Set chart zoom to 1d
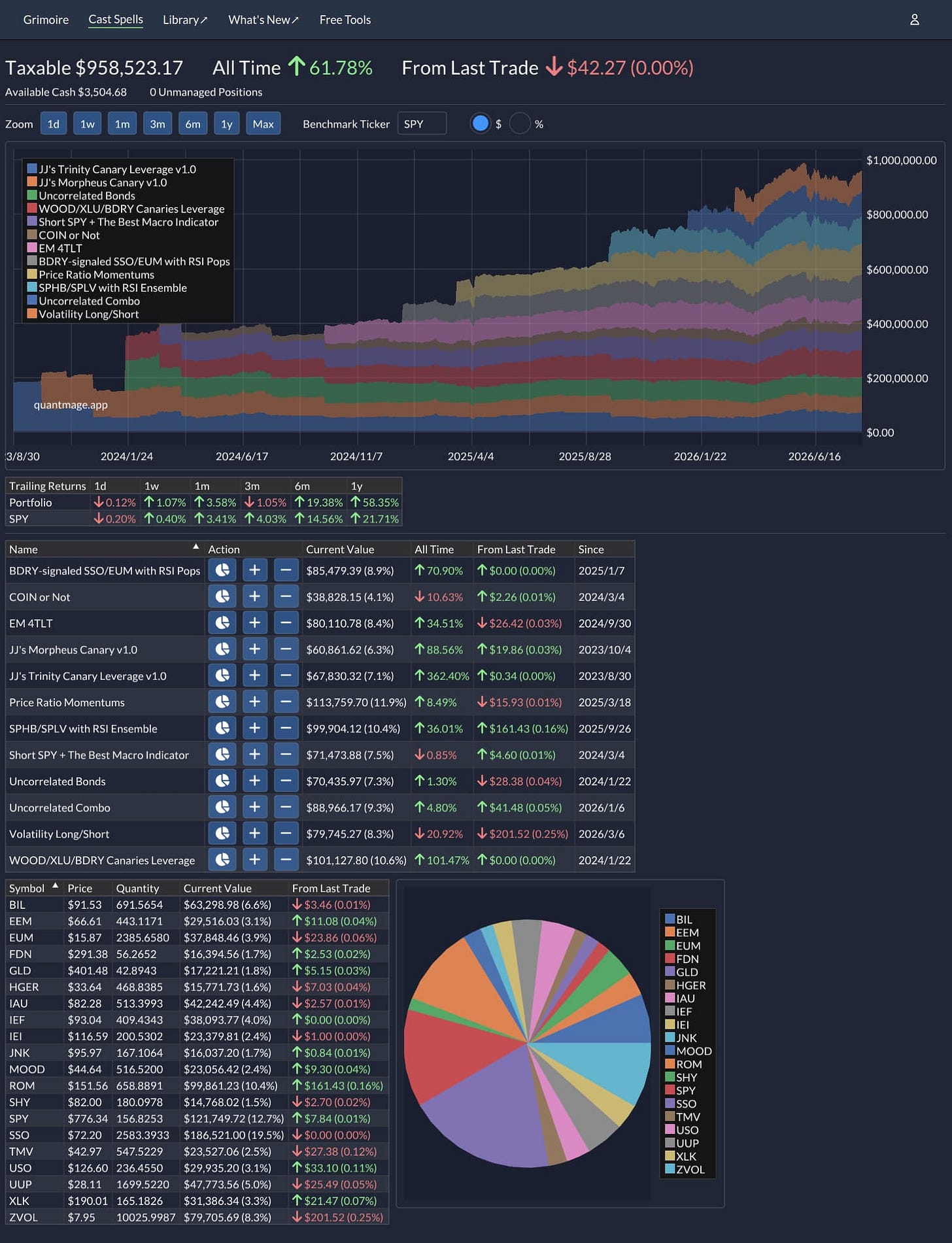This screenshot has height=1243, width=952. [54, 124]
